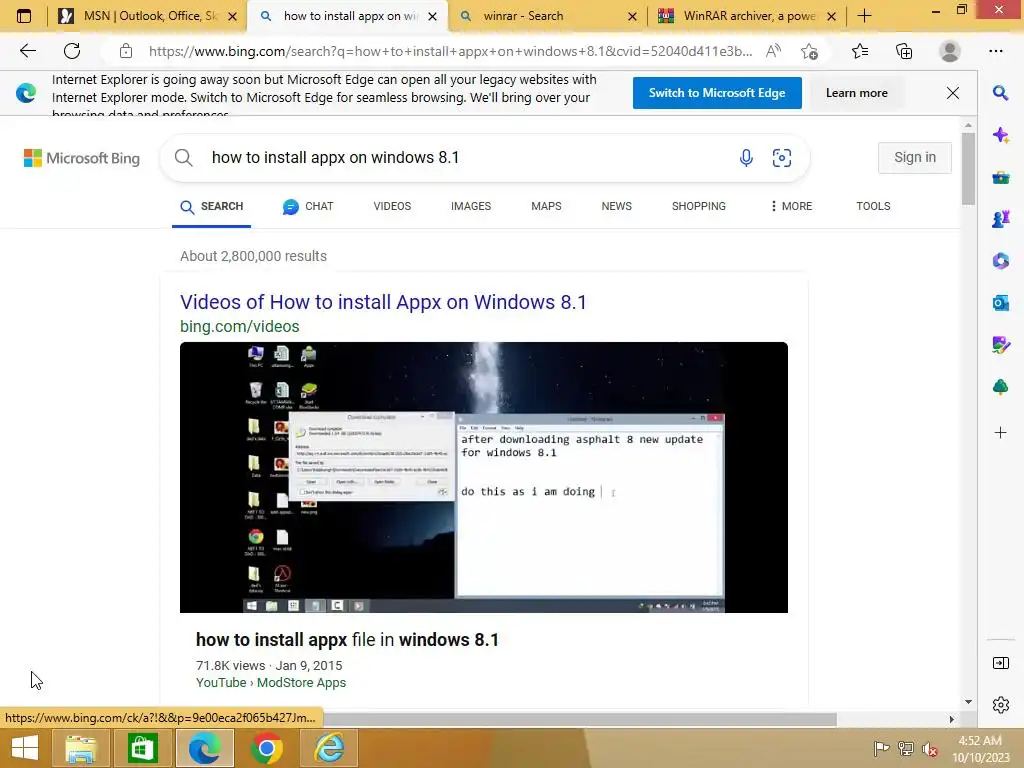Go back with the browser back arrow
The image size is (1024, 768).
click(27, 51)
